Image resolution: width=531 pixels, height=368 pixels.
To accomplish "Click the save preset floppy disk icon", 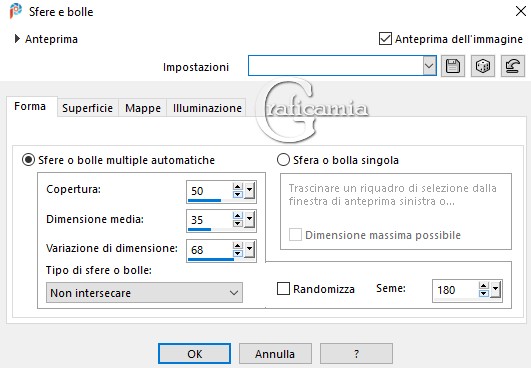I will click(453, 66).
